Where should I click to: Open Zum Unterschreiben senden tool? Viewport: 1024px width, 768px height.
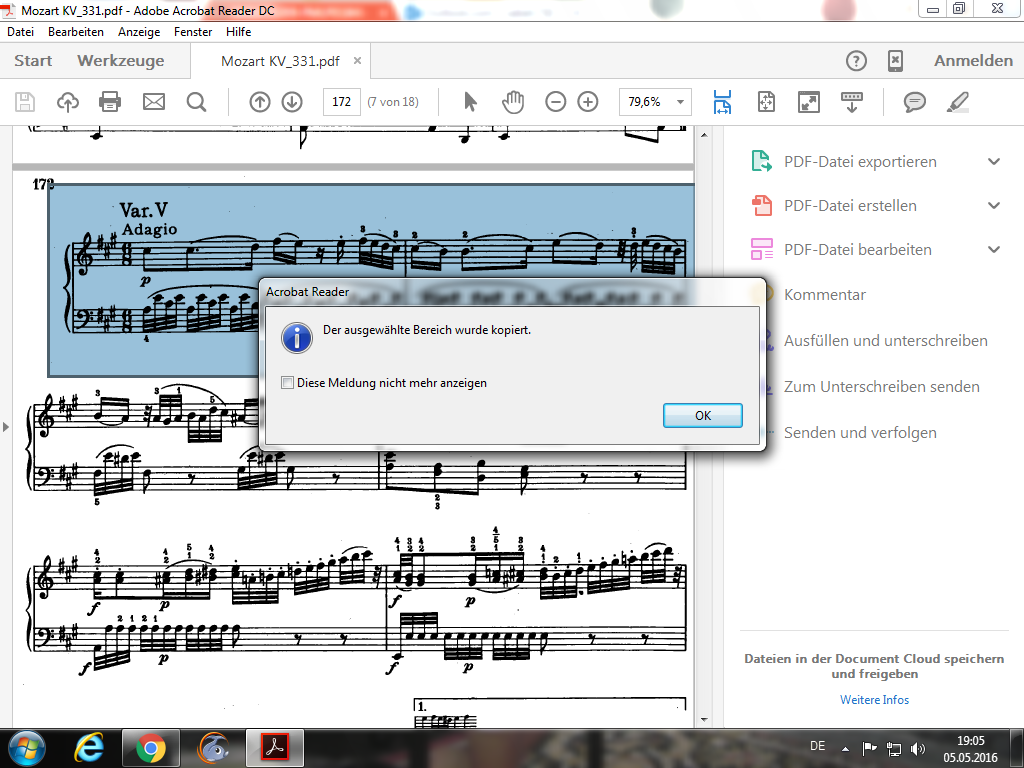point(882,387)
